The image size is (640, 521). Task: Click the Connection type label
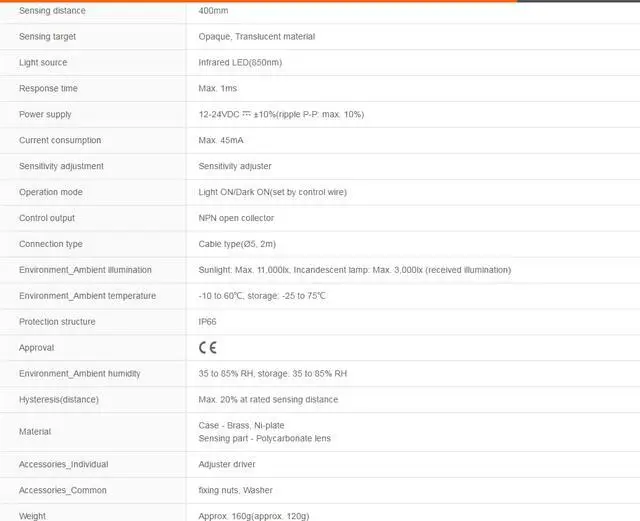tap(51, 244)
